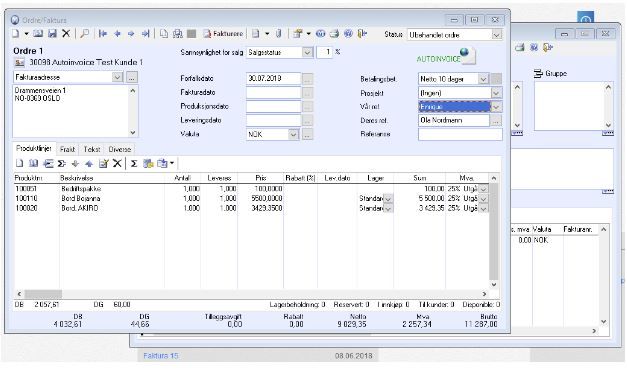
Task: Insert a subtotal line with sigma-arrow icon
Action: tap(62, 163)
